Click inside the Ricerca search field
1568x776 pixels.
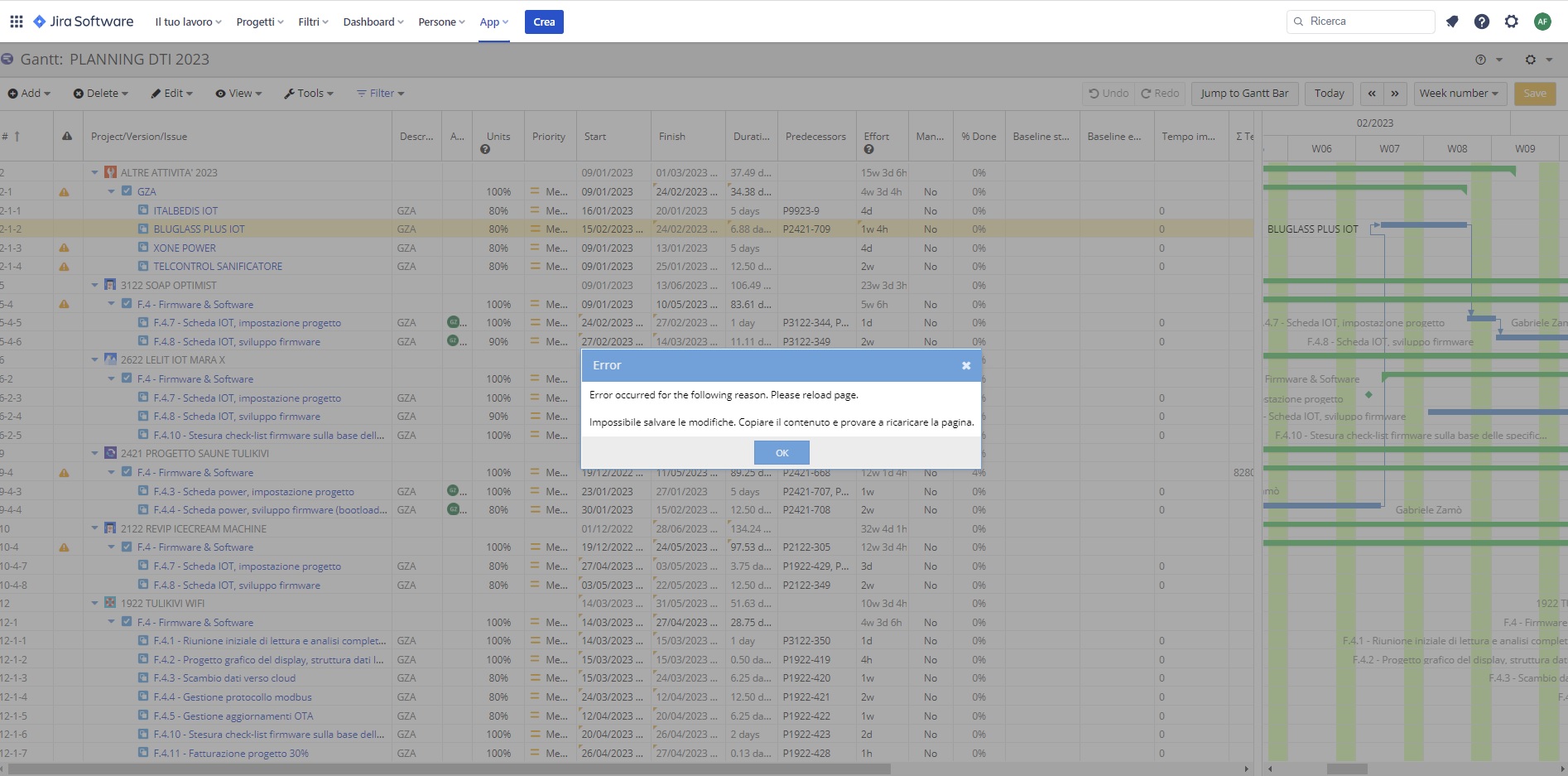1360,21
